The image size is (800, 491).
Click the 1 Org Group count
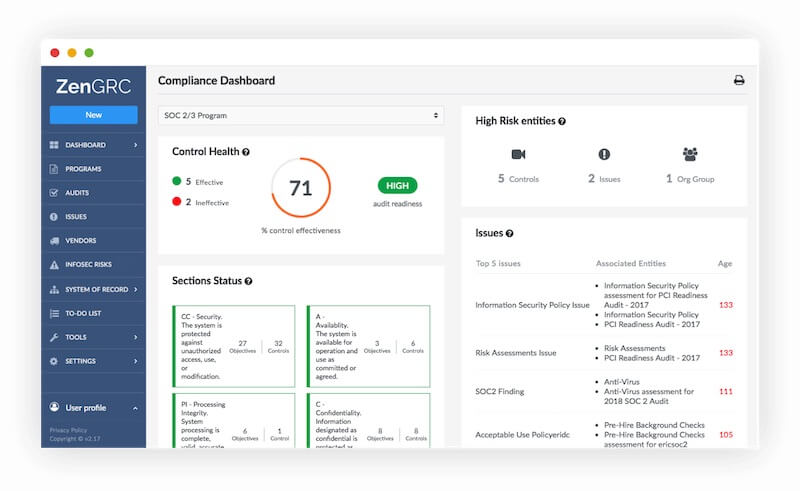[690, 179]
